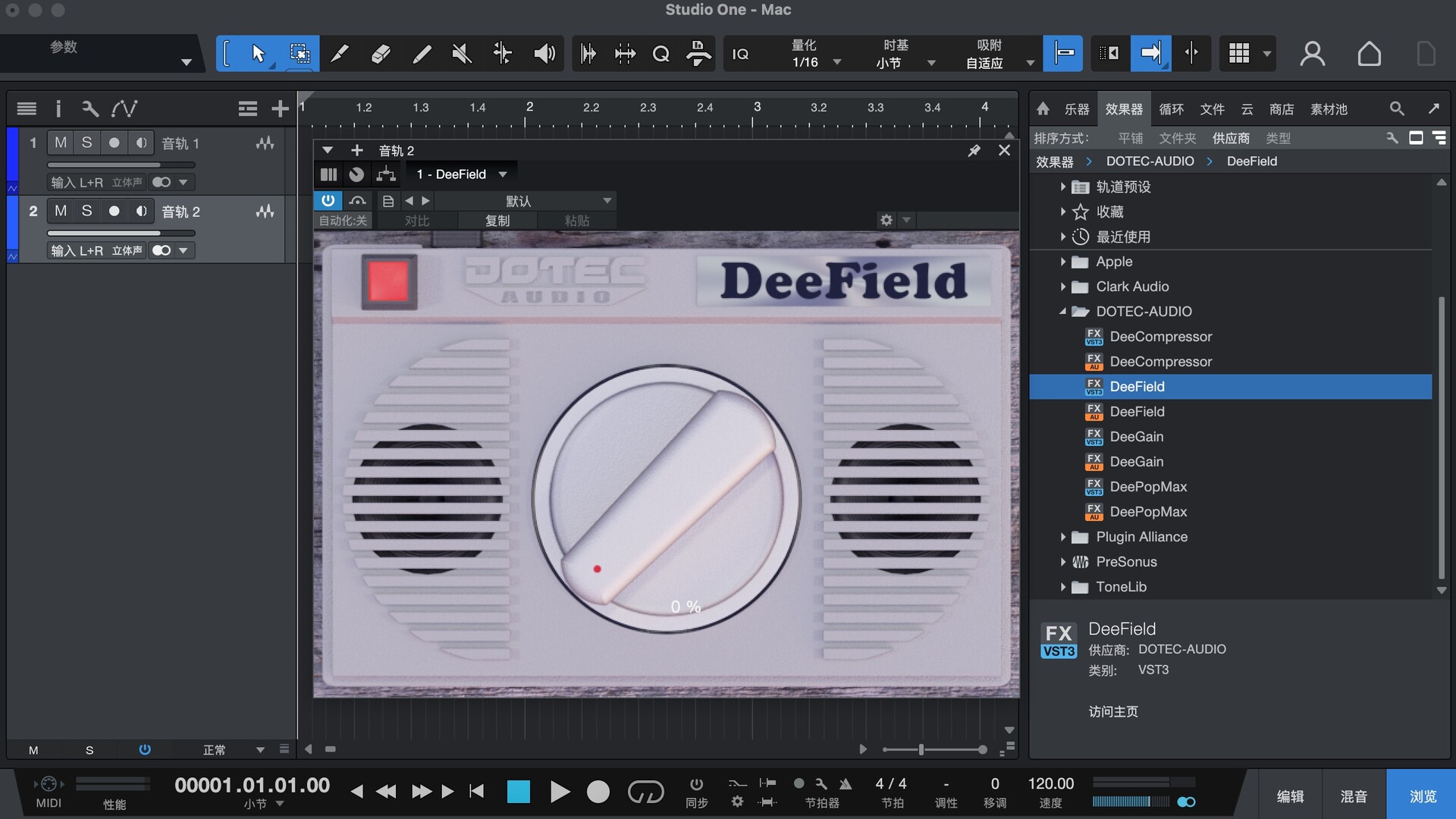Image resolution: width=1456 pixels, height=819 pixels.
Task: Toggle the metronome click
Action: tap(845, 784)
